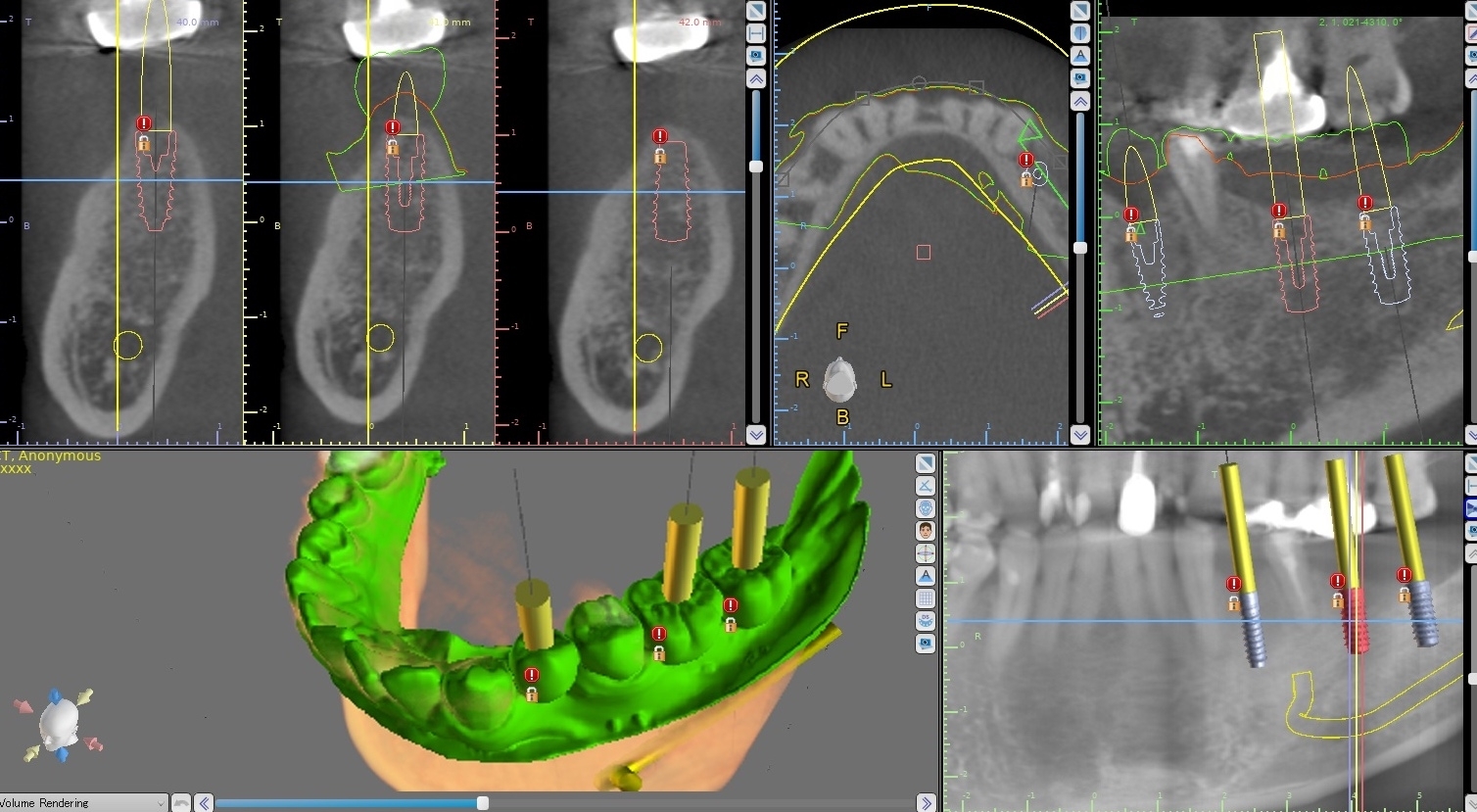
Task: Toggle the face photo icon in 3D toolbar
Action: pos(926,531)
